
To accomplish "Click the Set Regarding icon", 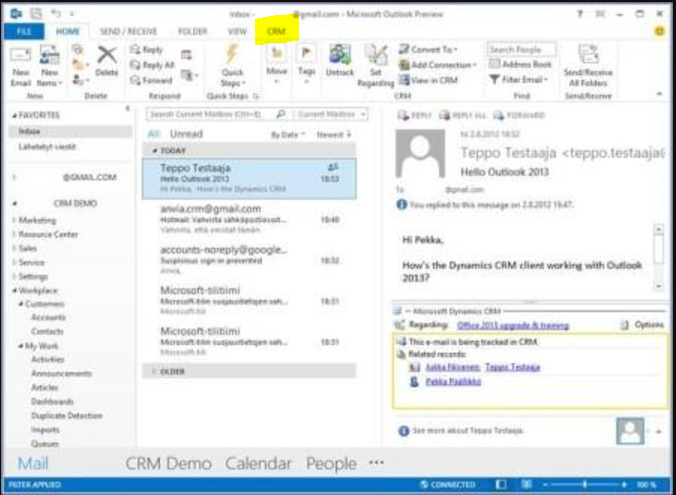I will click(x=376, y=55).
